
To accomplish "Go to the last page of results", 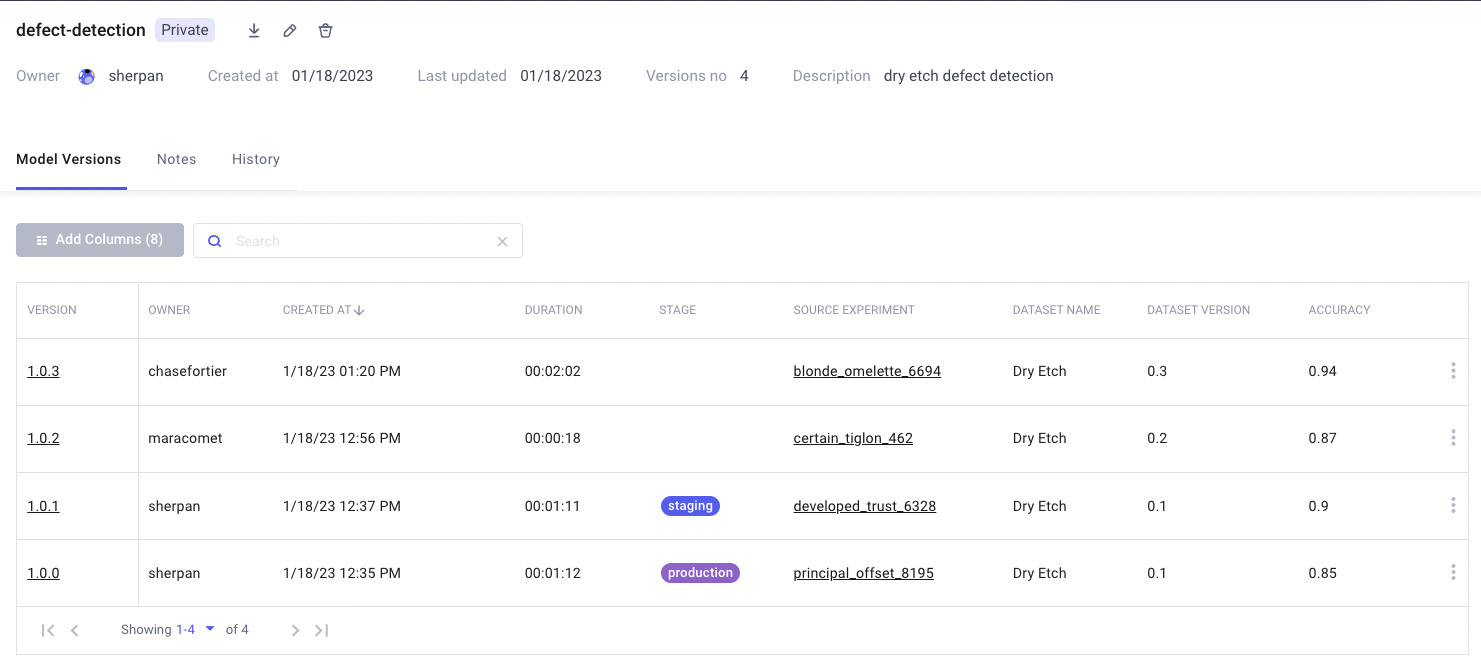I will (321, 630).
